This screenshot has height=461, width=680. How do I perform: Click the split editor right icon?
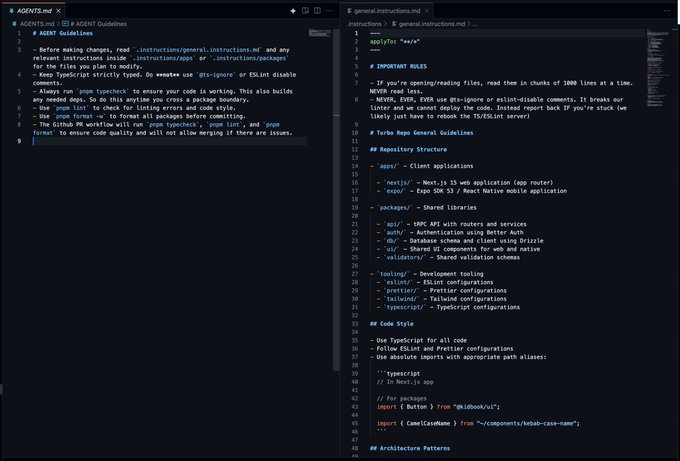pos(317,11)
